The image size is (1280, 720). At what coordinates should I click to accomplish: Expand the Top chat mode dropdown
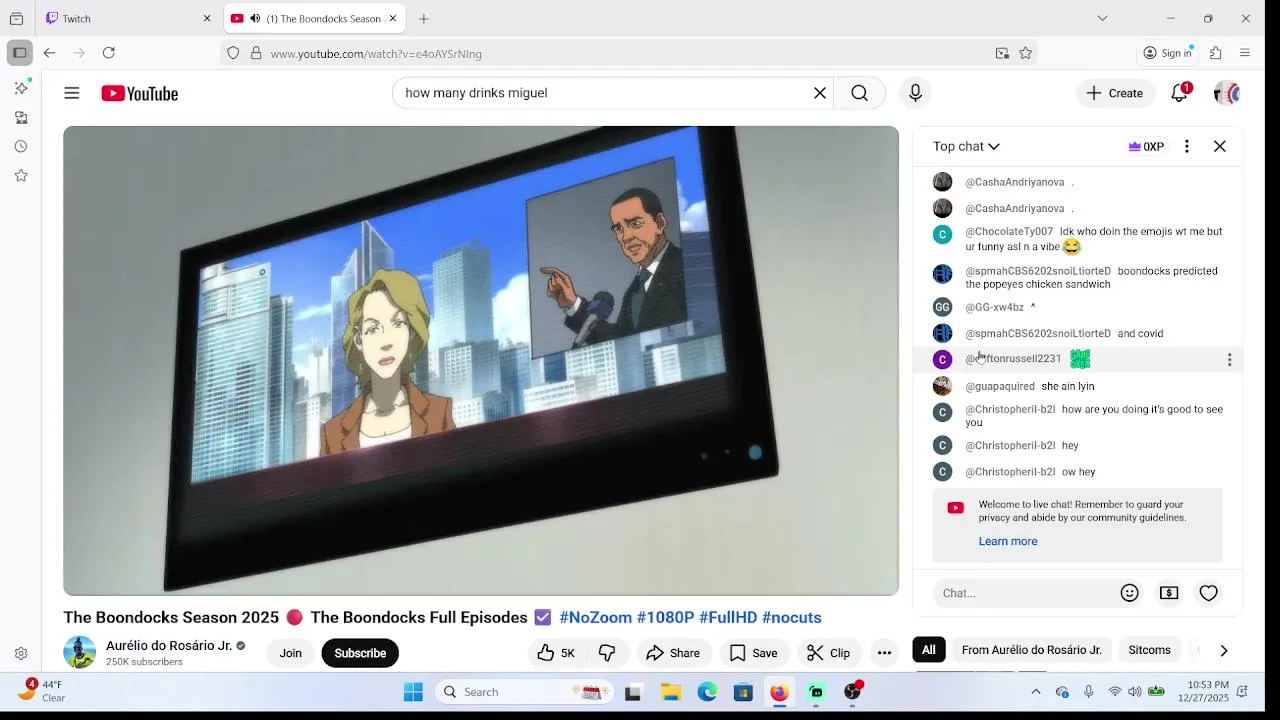coord(966,146)
